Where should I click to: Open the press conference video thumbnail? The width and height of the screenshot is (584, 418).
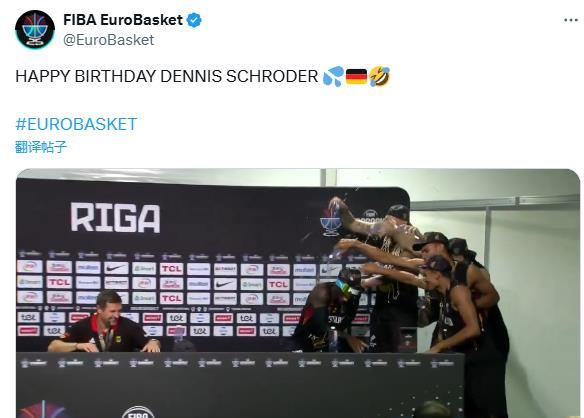pyautogui.click(x=298, y=293)
